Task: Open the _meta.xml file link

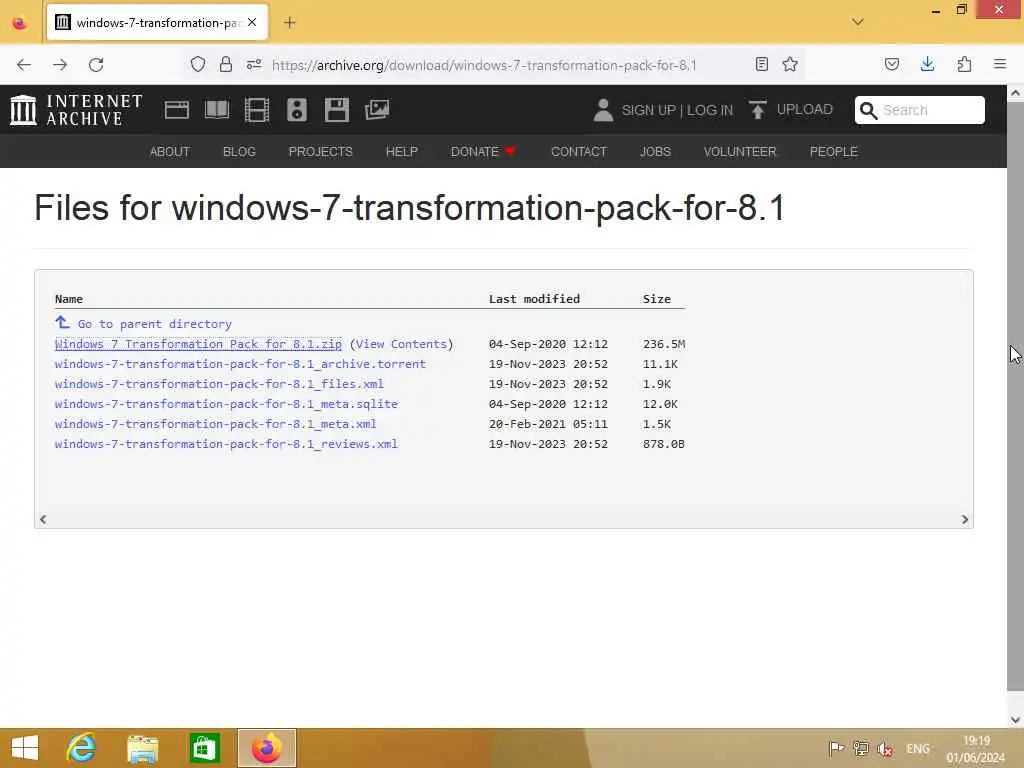Action: 216,424
